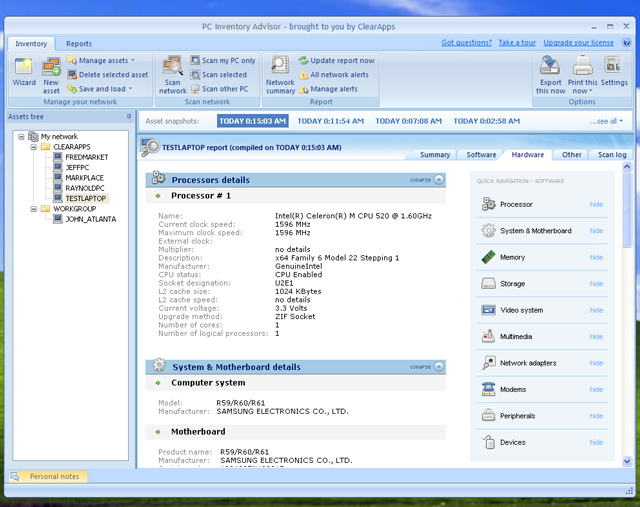Screen dimensions: 640x507
Task: Jump to Network adapters section
Action: [528, 363]
